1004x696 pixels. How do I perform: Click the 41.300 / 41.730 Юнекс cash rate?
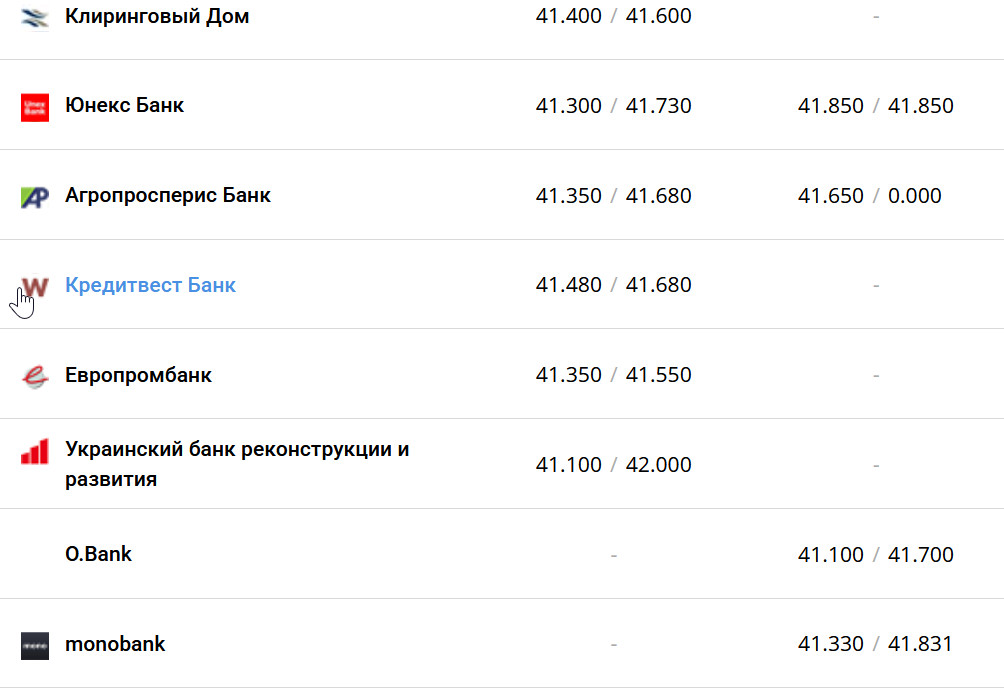[613, 106]
